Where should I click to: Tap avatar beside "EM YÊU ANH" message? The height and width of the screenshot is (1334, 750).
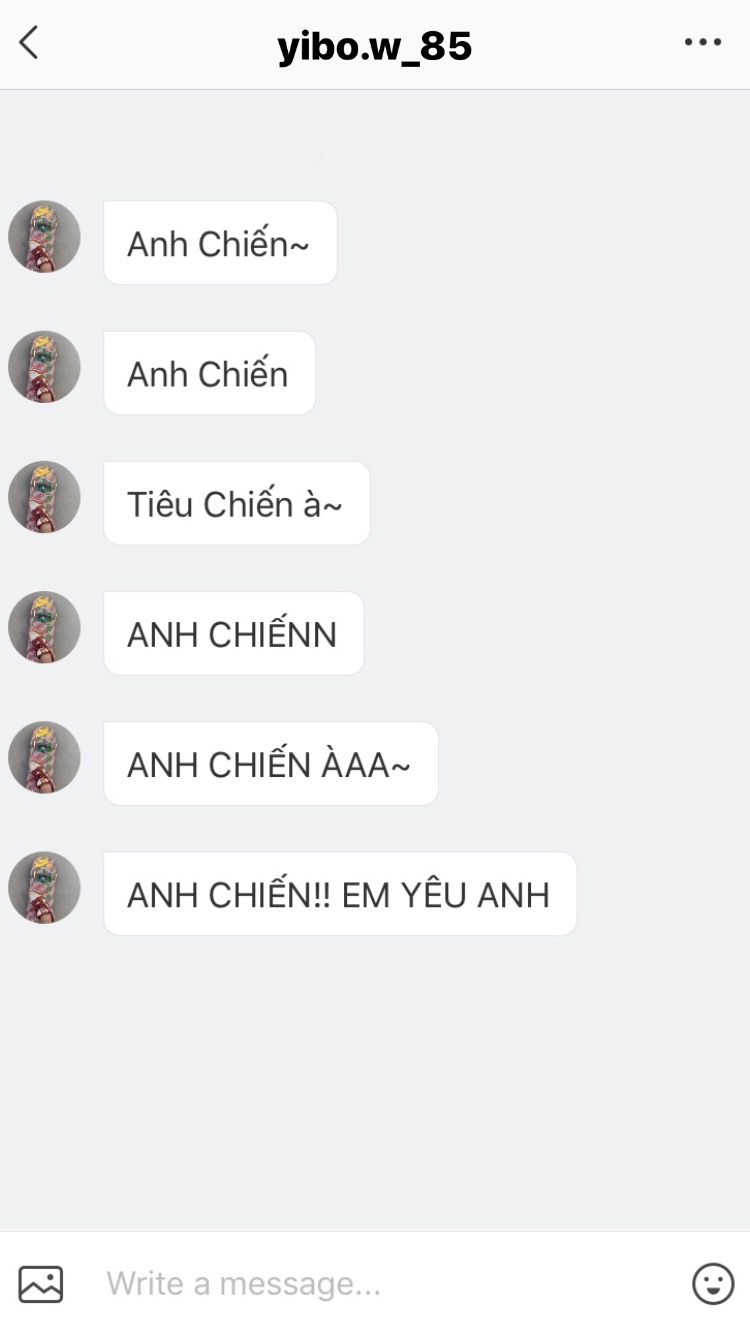(44, 887)
